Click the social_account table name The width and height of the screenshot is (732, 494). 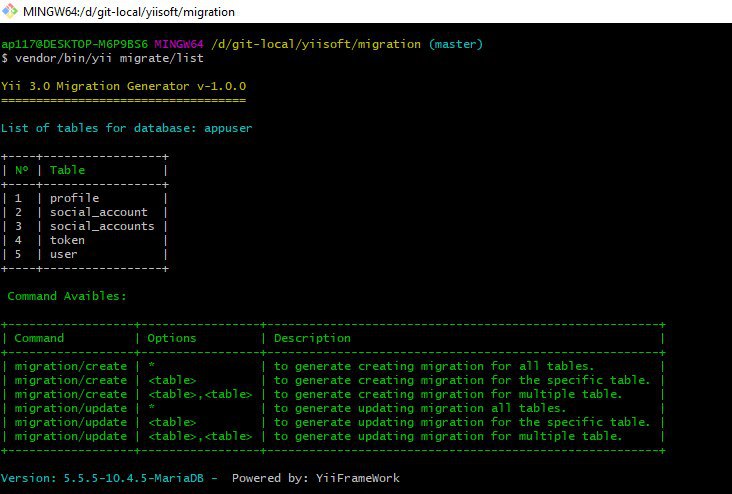(99, 212)
